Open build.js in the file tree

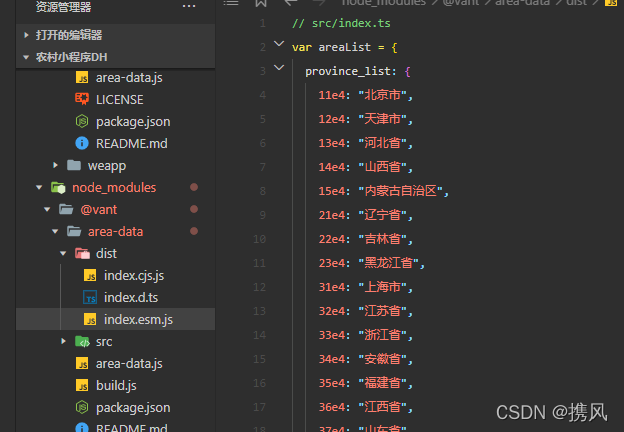point(115,385)
